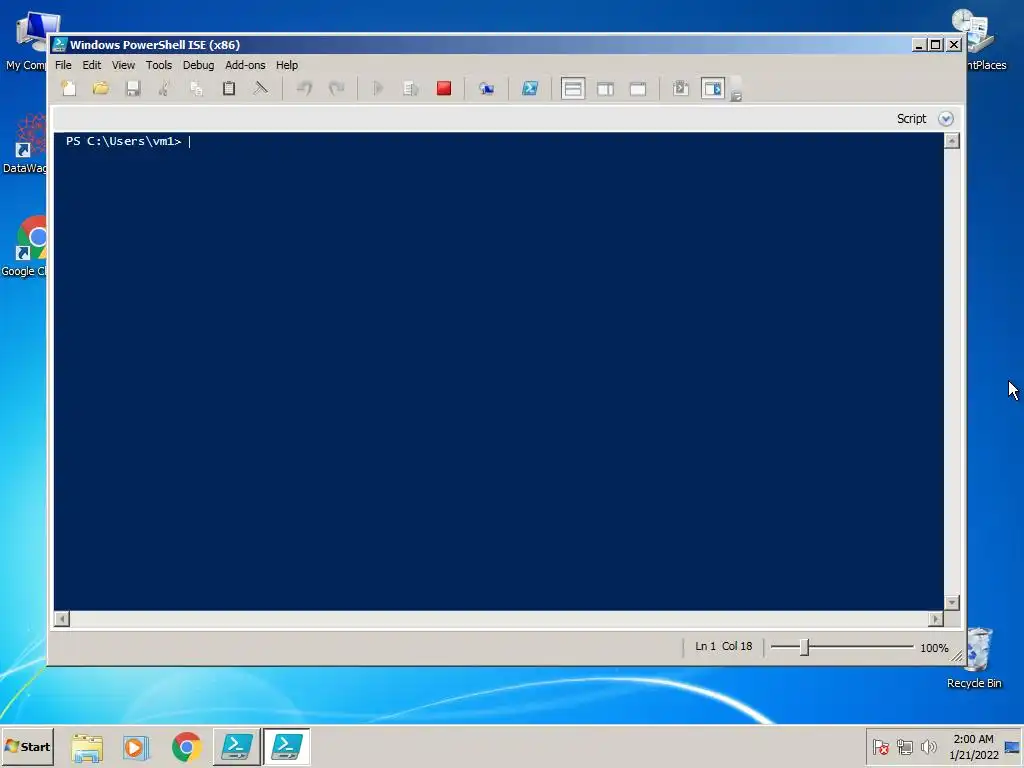The height and width of the screenshot is (768, 1024).
Task: Show Command Window icon
Action: click(x=680, y=88)
